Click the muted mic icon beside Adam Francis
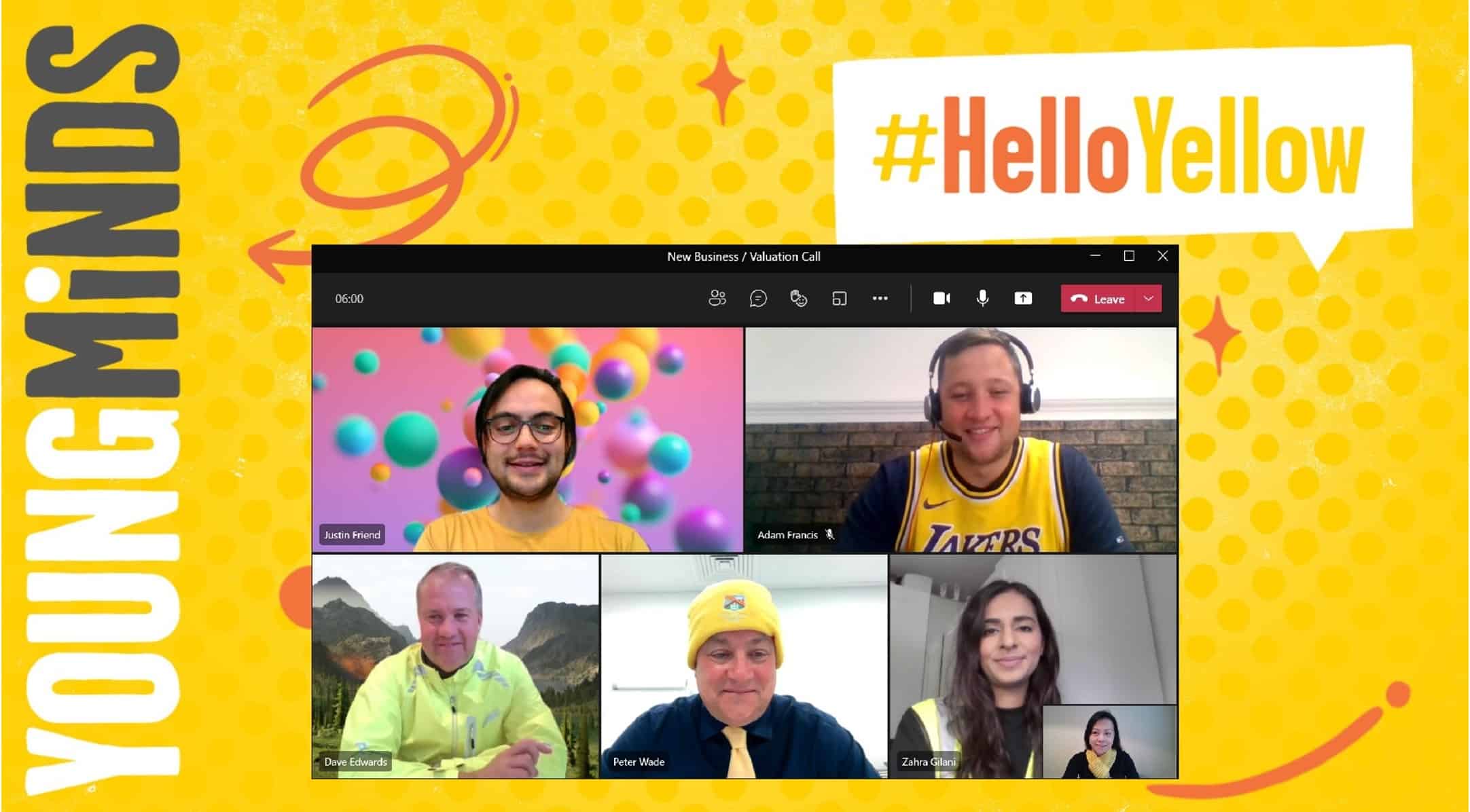Screen dimensions: 1470x812 (x=830, y=534)
